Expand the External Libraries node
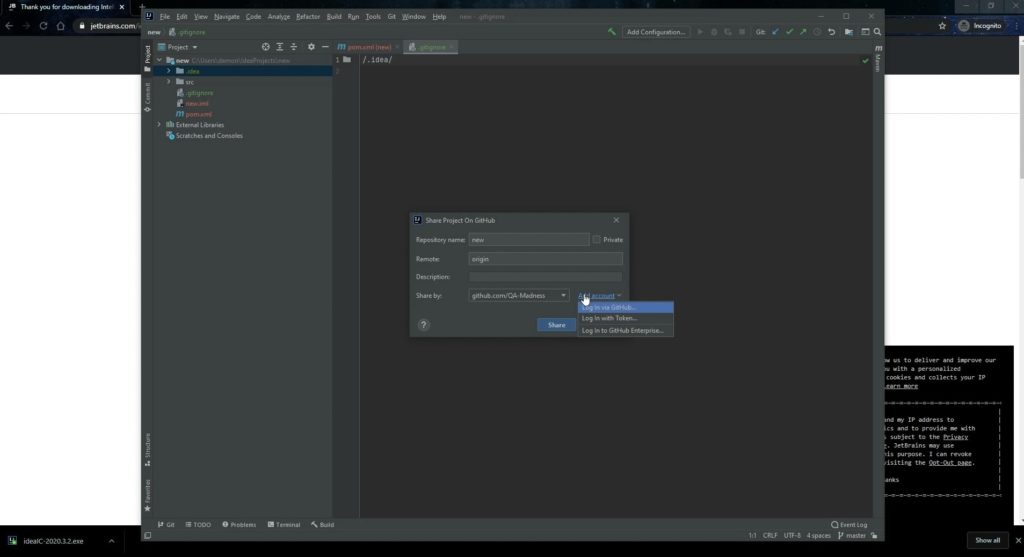The height and width of the screenshot is (557, 1024). tap(159, 125)
